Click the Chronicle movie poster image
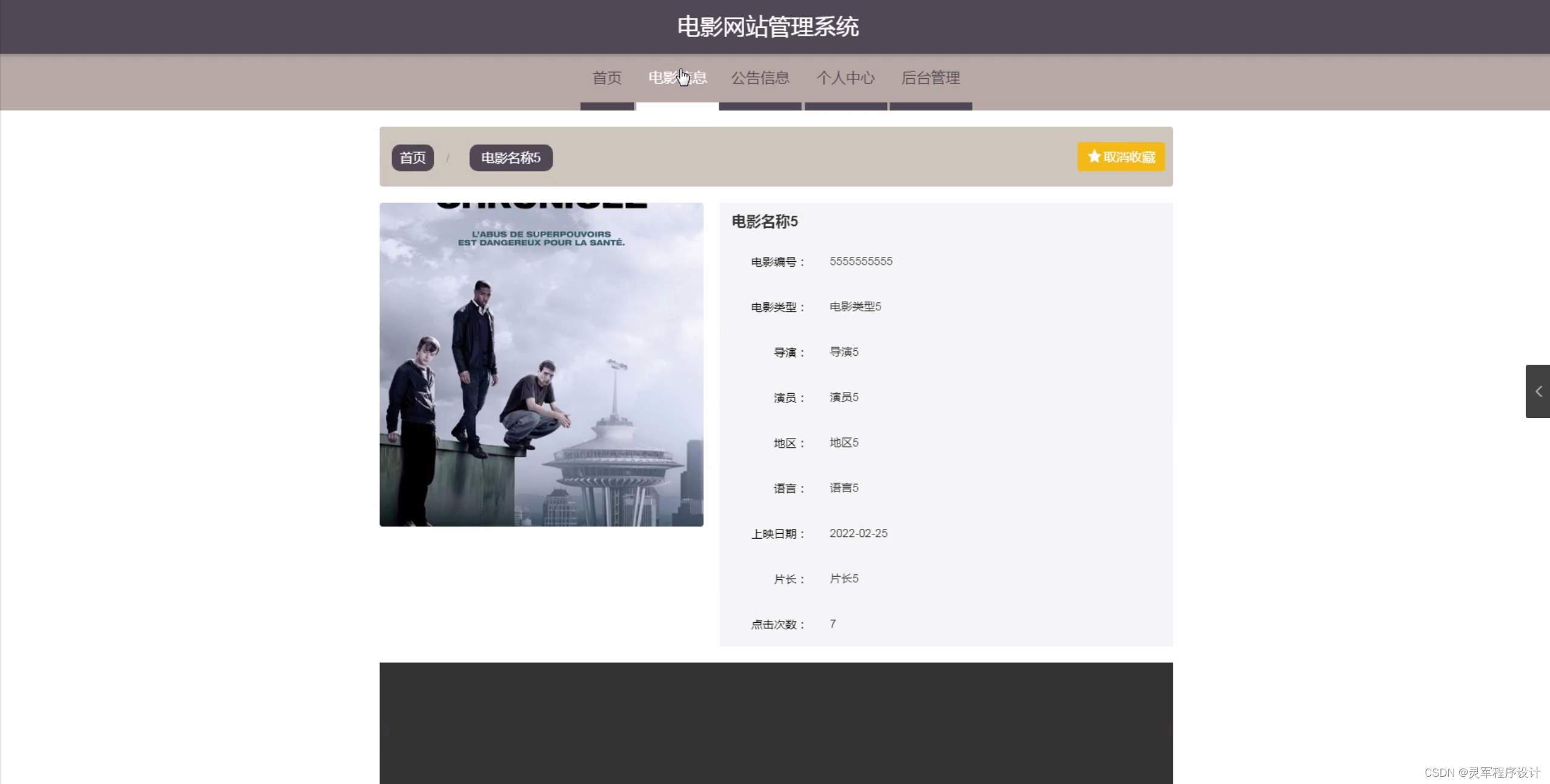This screenshot has width=1550, height=784. [x=541, y=365]
